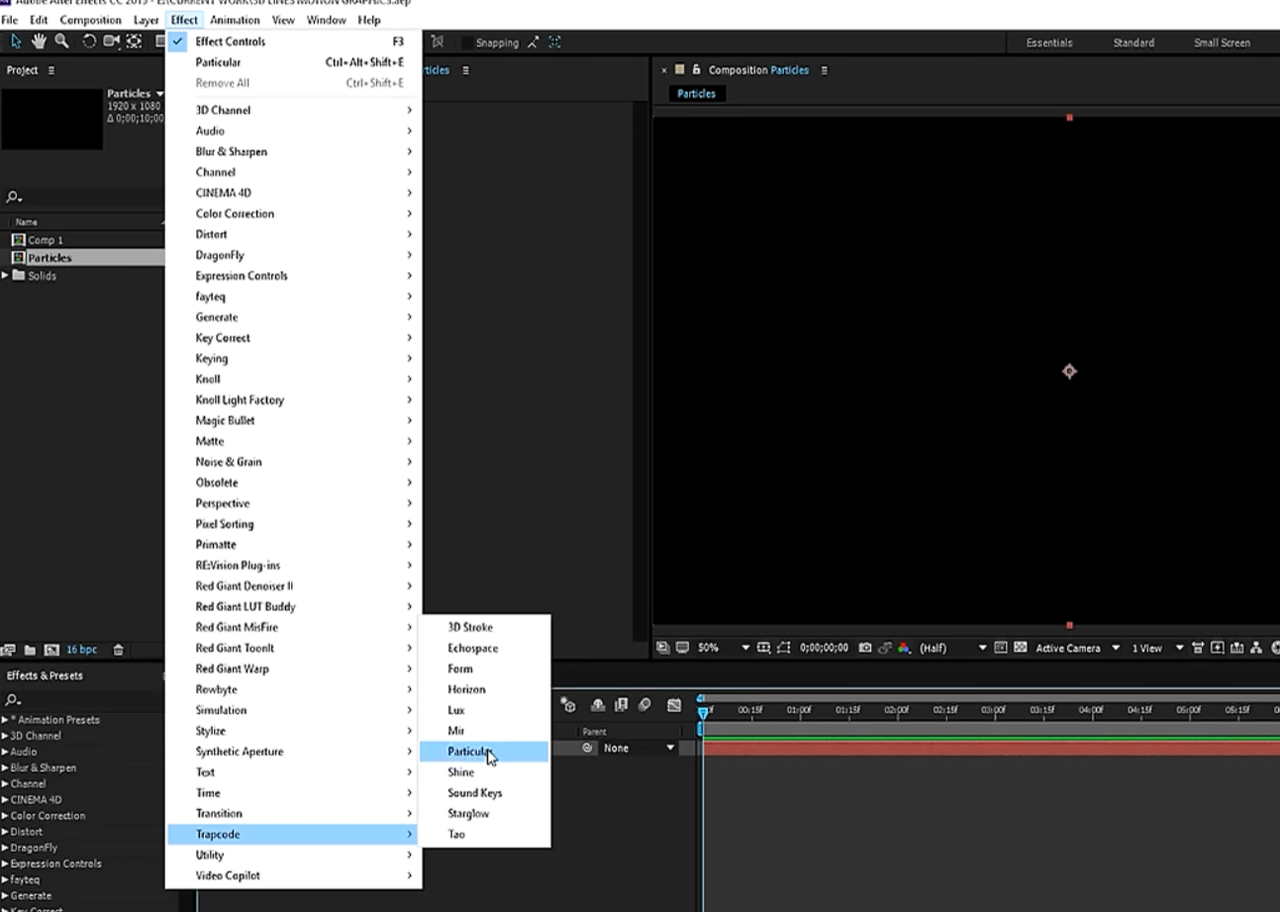This screenshot has width=1280, height=912.
Task: Show channel and color management settings icon
Action: [904, 648]
